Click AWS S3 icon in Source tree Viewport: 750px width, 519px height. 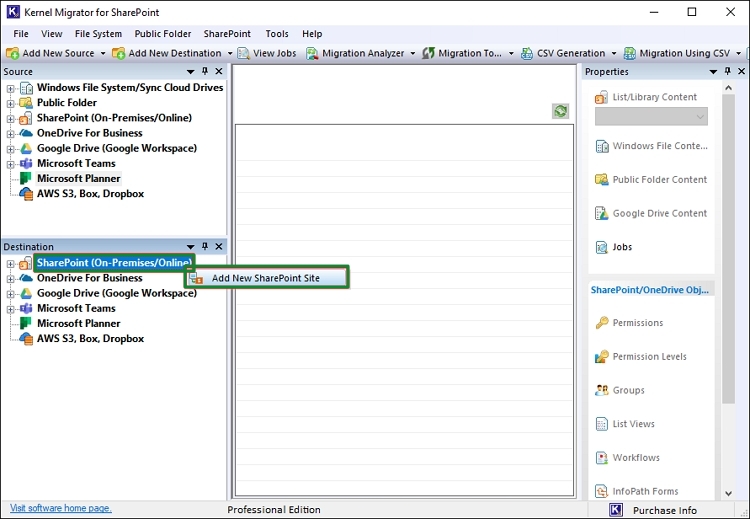(x=26, y=194)
